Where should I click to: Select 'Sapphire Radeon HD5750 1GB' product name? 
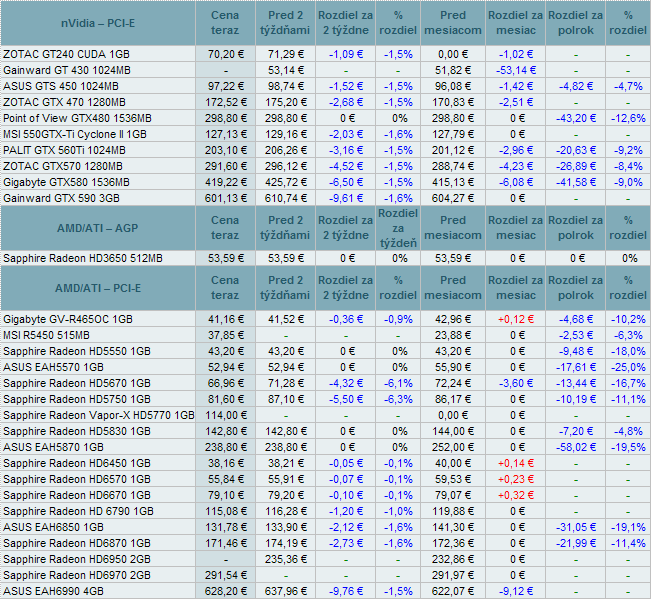coord(77,399)
